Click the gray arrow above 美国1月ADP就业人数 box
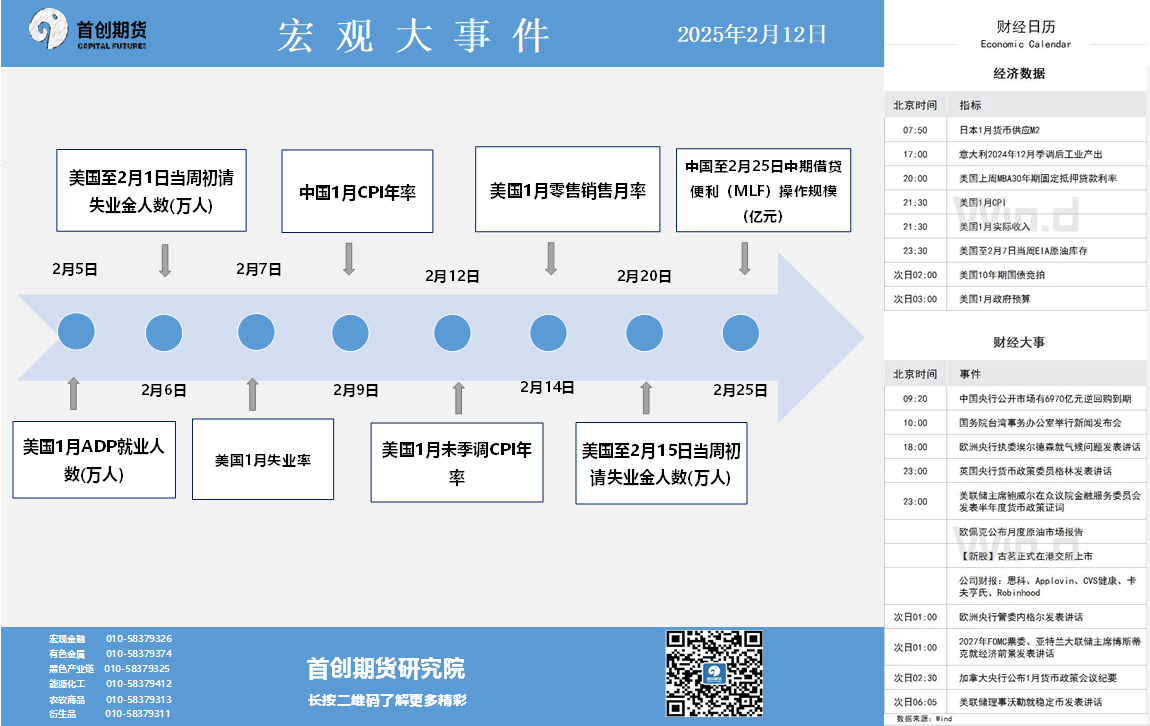Image resolution: width=1150 pixels, height=726 pixels. pos(73,394)
